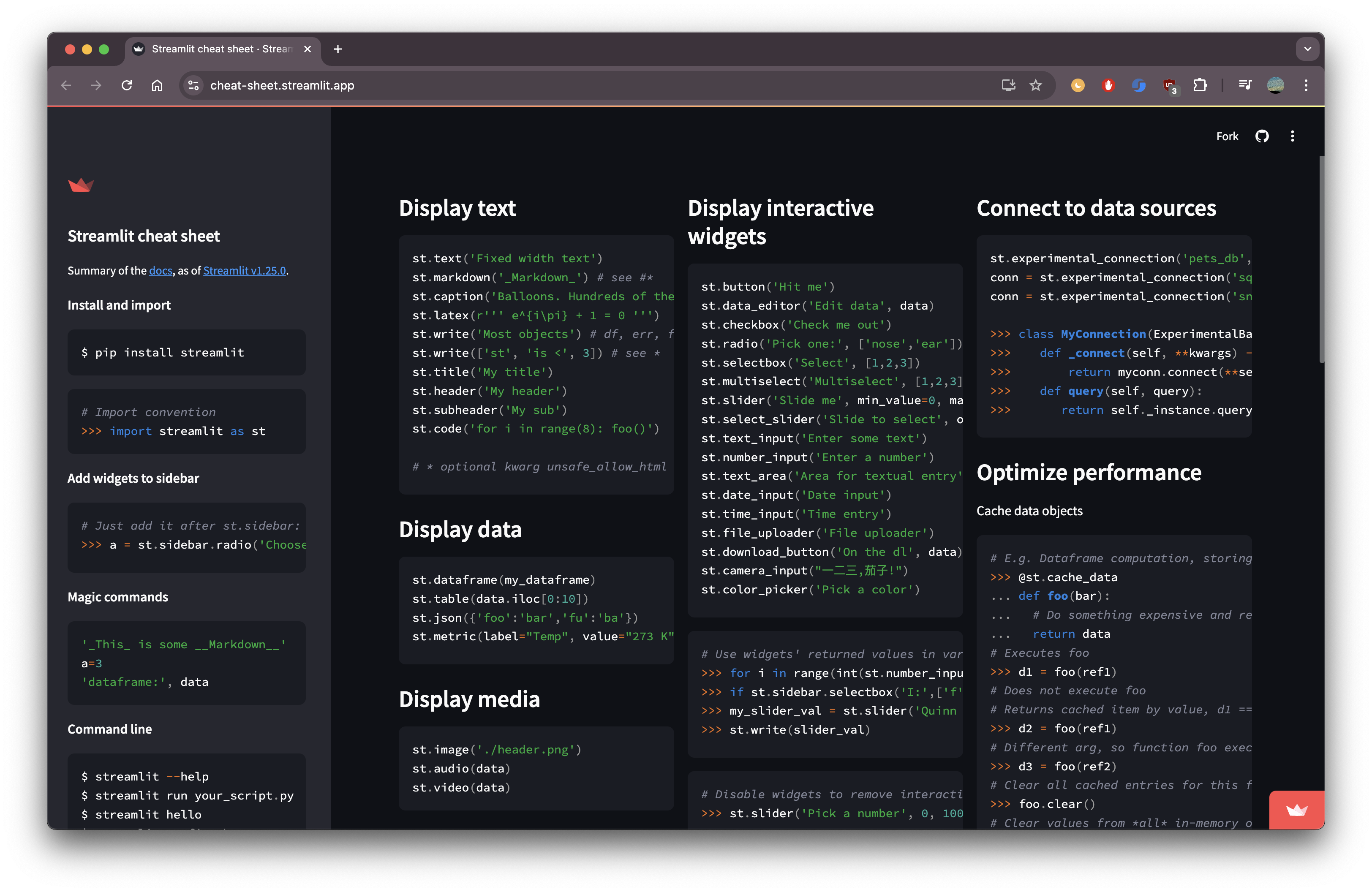This screenshot has width=1372, height=892.
Task: Open the orange moon extension
Action: tap(1078, 85)
